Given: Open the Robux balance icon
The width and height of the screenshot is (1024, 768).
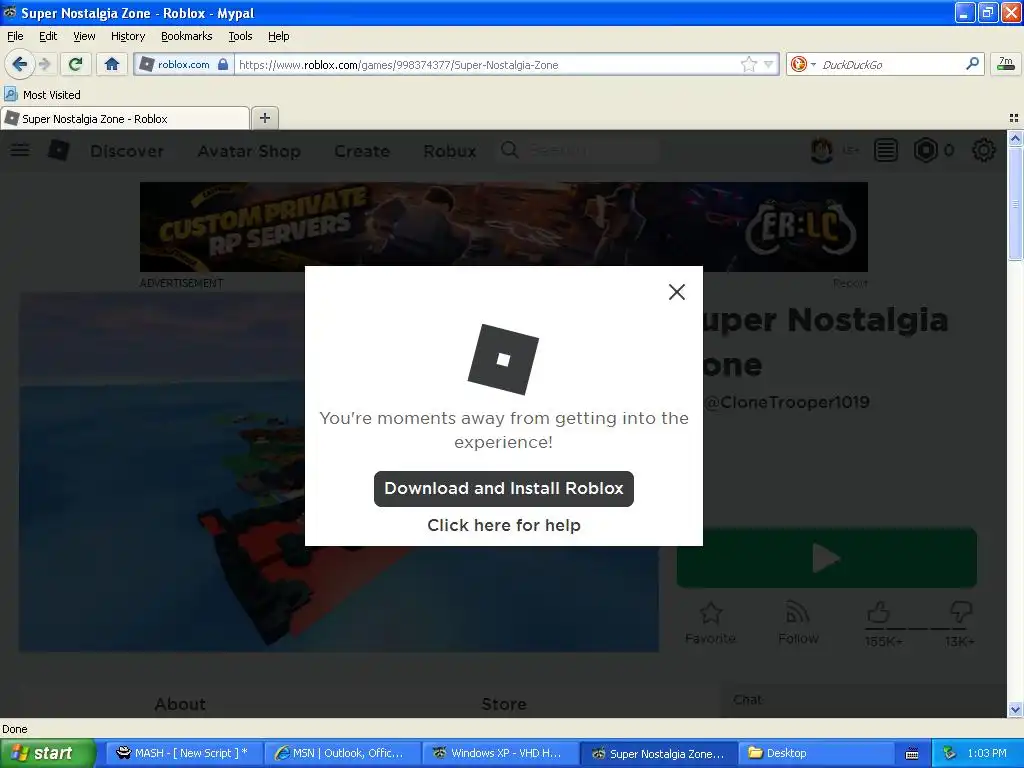Looking at the screenshot, I should click(925, 151).
